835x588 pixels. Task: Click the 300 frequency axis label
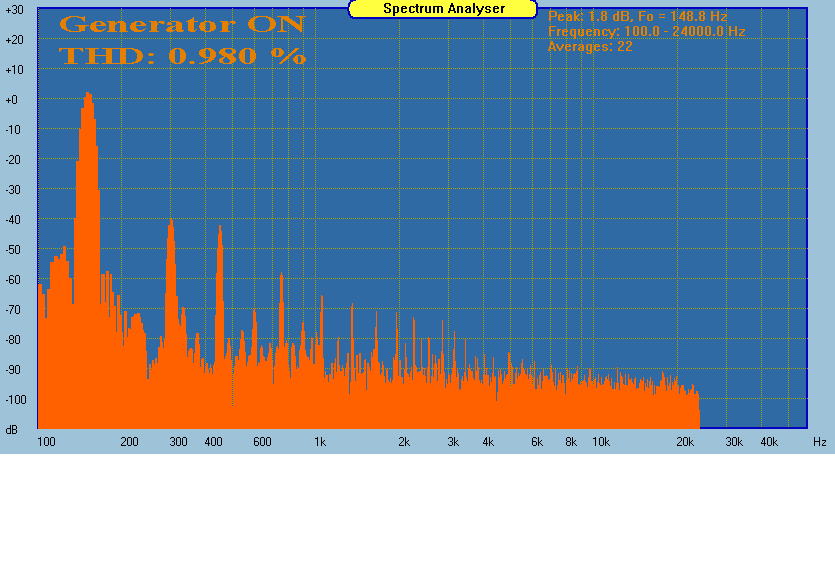click(x=178, y=442)
